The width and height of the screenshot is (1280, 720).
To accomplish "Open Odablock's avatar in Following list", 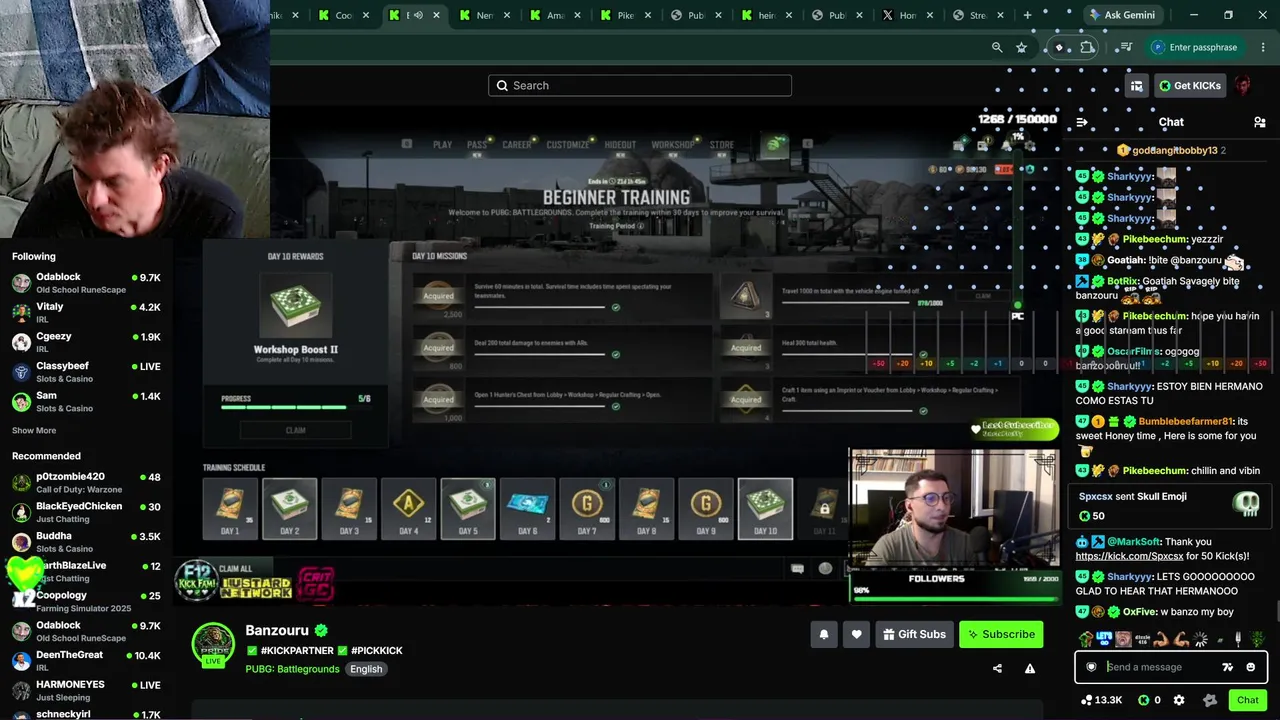I will click(x=21, y=283).
